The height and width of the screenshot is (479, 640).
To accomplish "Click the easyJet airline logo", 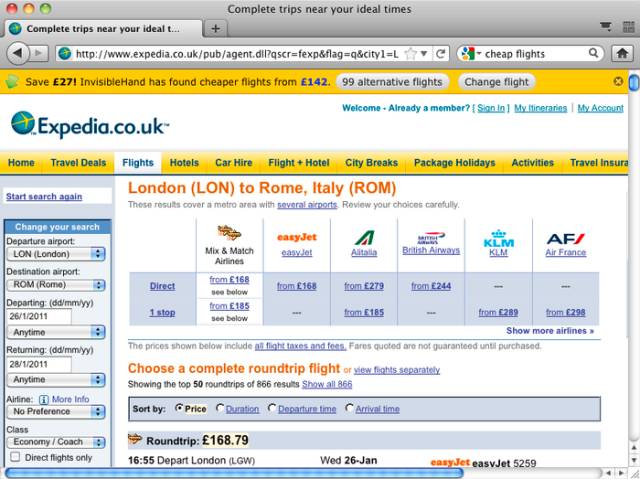I will coord(297,237).
